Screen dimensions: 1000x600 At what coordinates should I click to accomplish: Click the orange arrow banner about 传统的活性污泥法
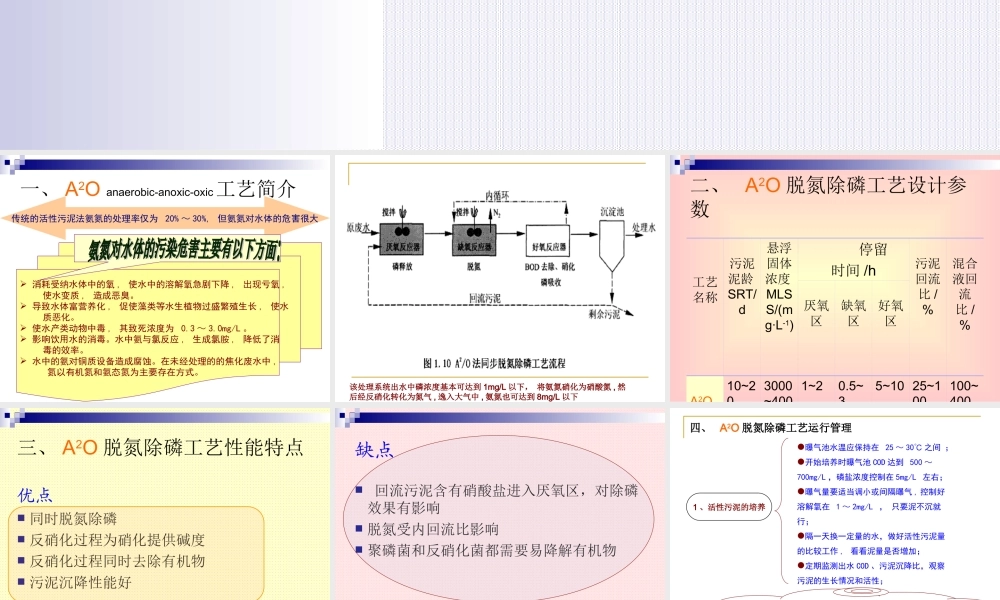(x=165, y=218)
